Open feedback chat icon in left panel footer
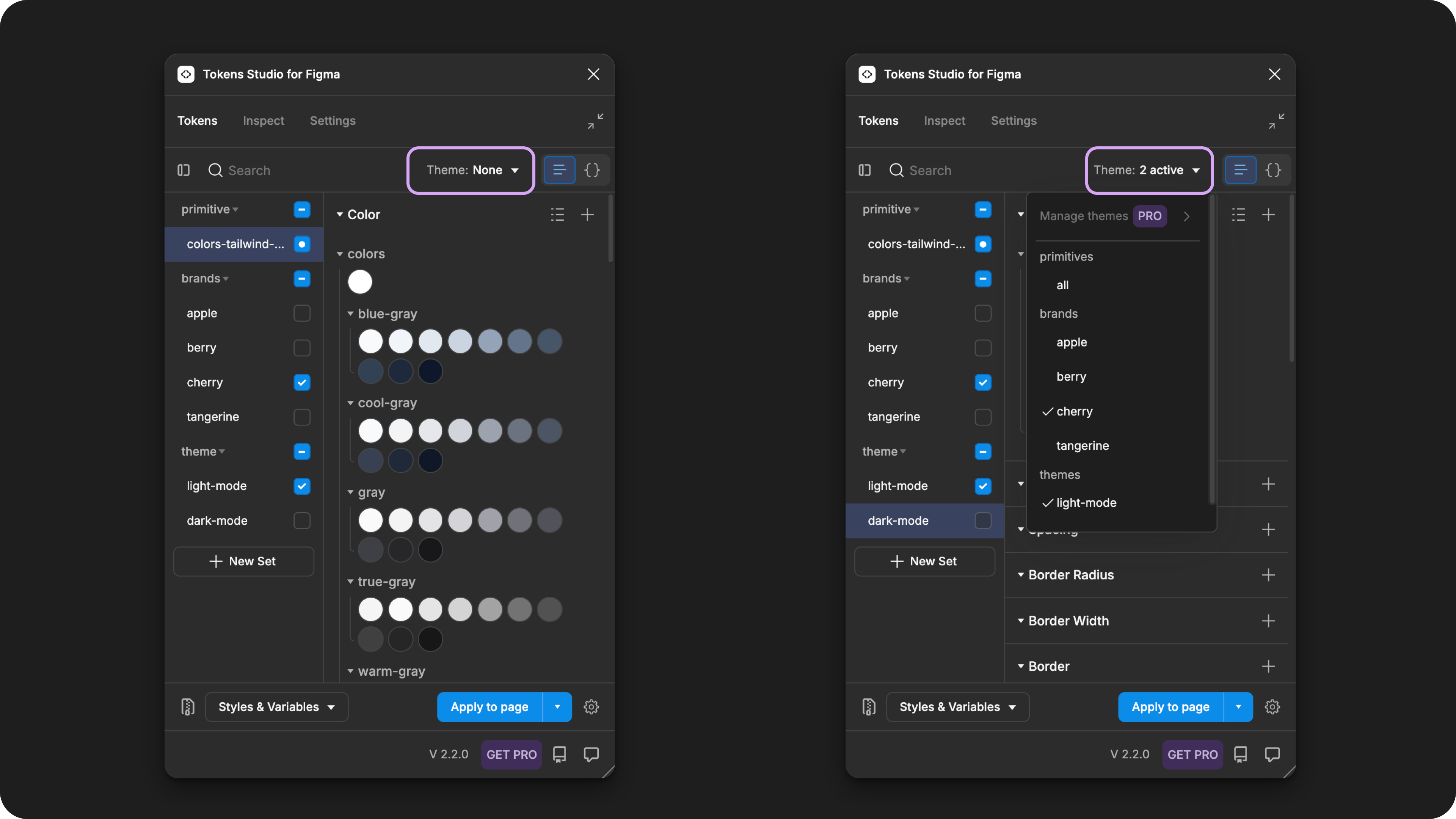1456x819 pixels. click(591, 754)
